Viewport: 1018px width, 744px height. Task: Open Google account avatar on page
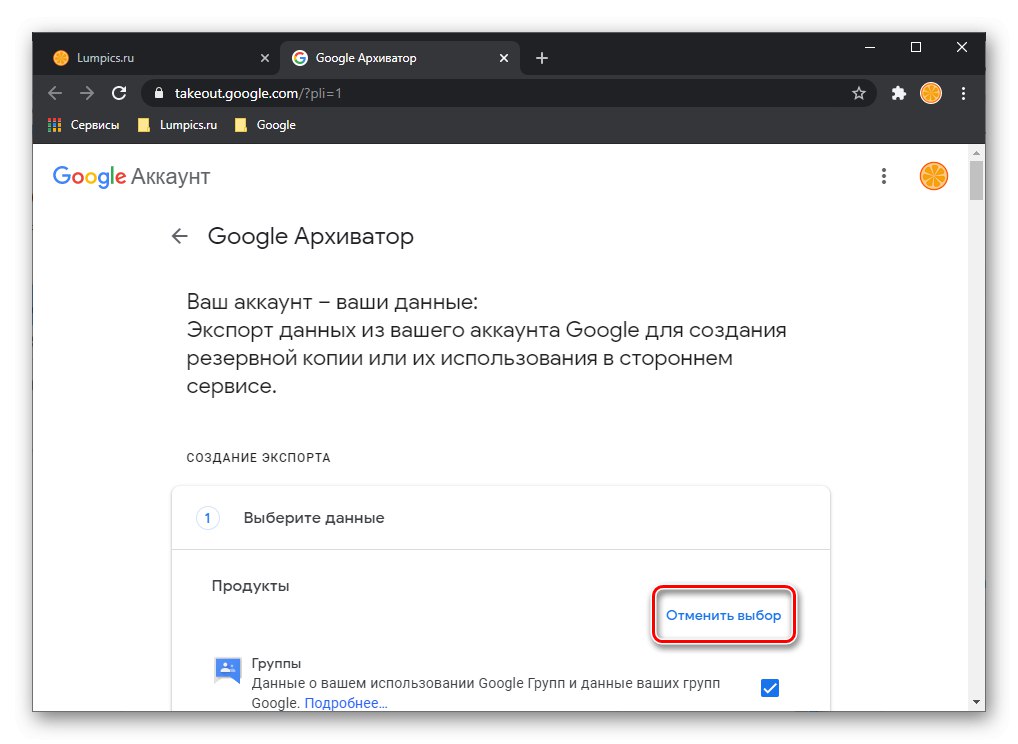(x=934, y=176)
